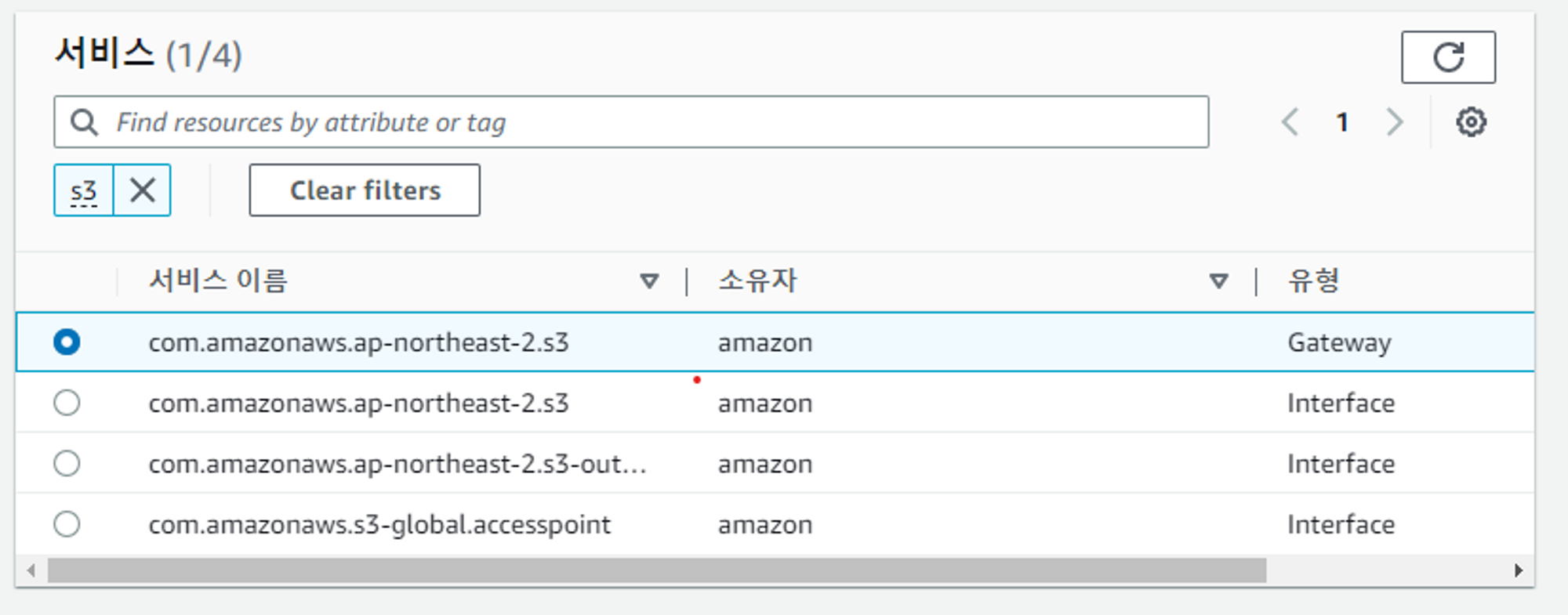This screenshot has width=1568, height=615.
Task: Click page number 1
Action: [x=1342, y=122]
